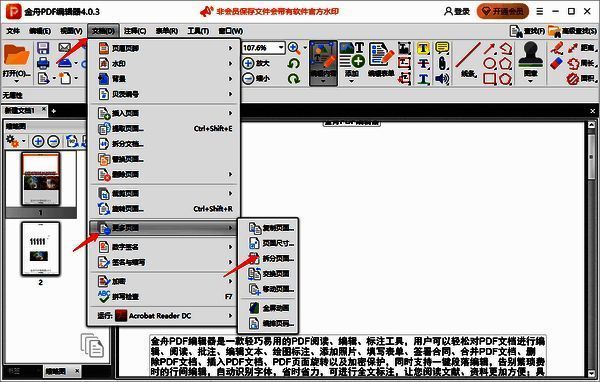Click the speaker sound annotation icon
This screenshot has width=600, height=382.
442,79
